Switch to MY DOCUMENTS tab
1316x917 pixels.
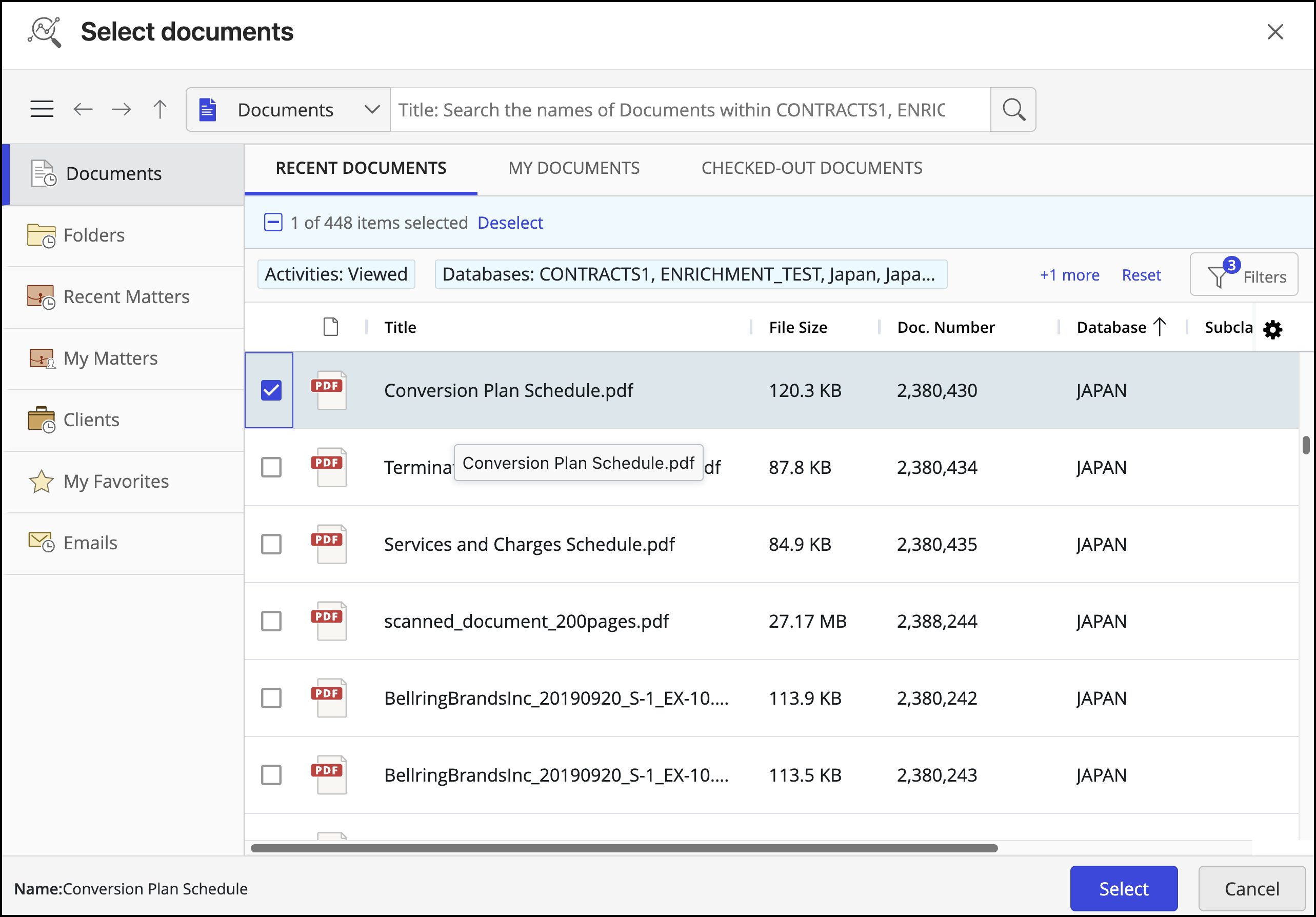573,168
